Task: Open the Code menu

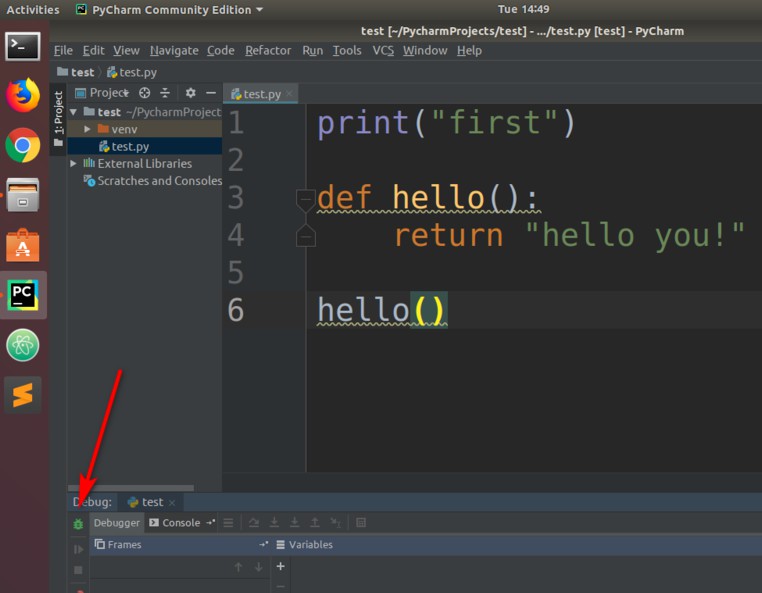Action: point(221,51)
